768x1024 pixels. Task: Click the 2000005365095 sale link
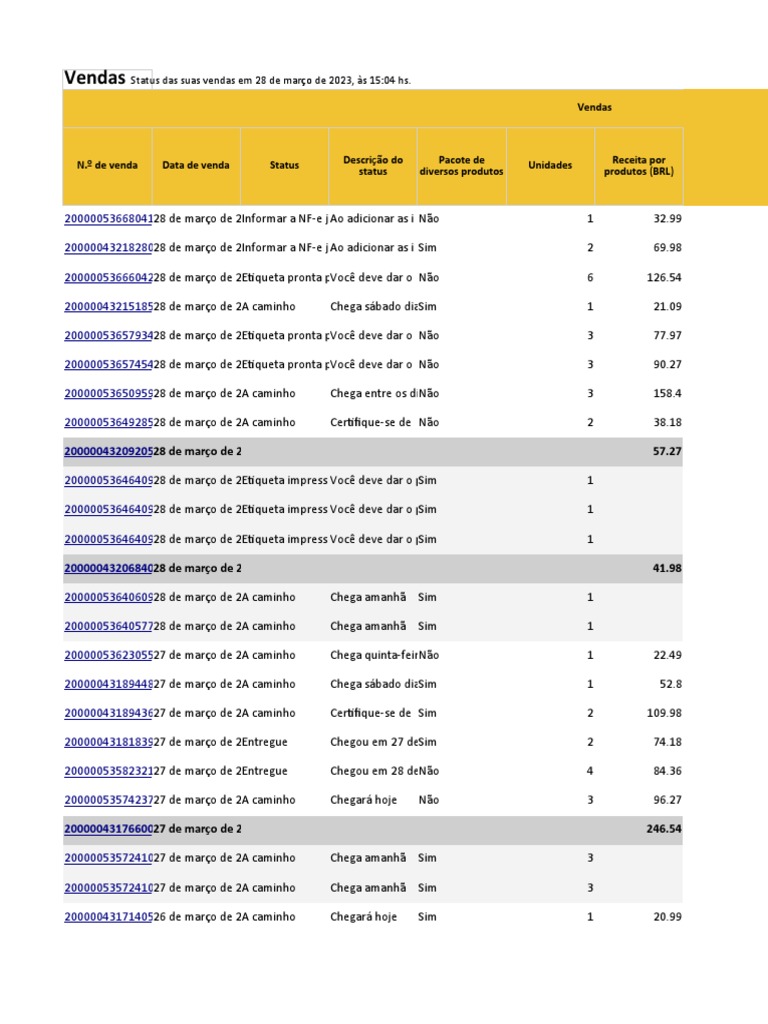(x=108, y=394)
